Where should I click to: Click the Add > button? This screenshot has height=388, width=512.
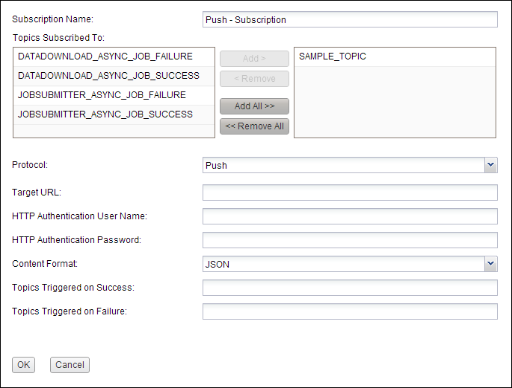254,59
